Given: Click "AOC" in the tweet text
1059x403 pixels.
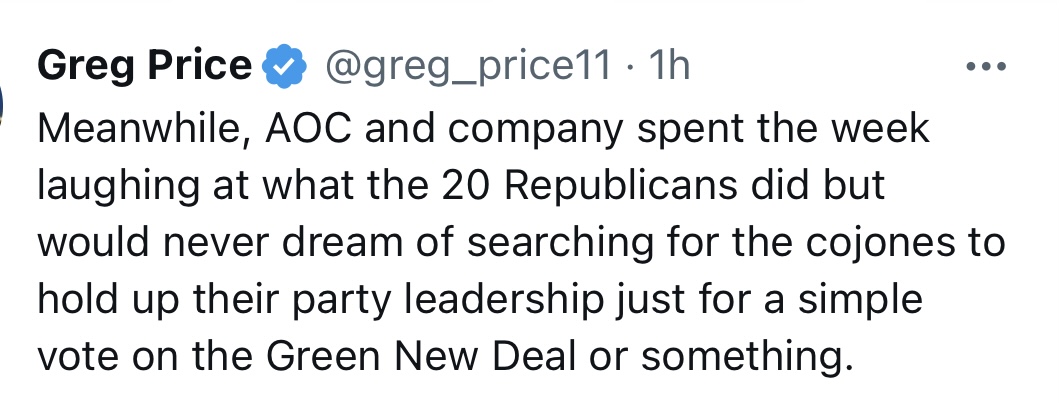Looking at the screenshot, I should click(x=309, y=128).
